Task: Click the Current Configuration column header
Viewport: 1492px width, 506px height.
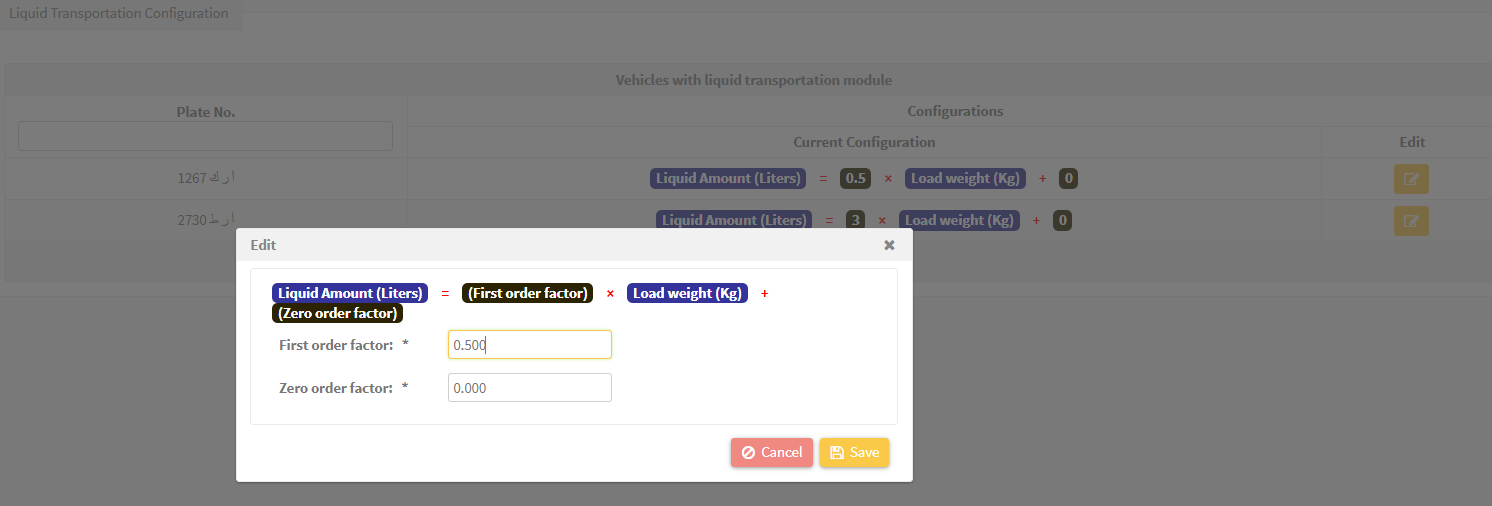Action: (x=864, y=142)
